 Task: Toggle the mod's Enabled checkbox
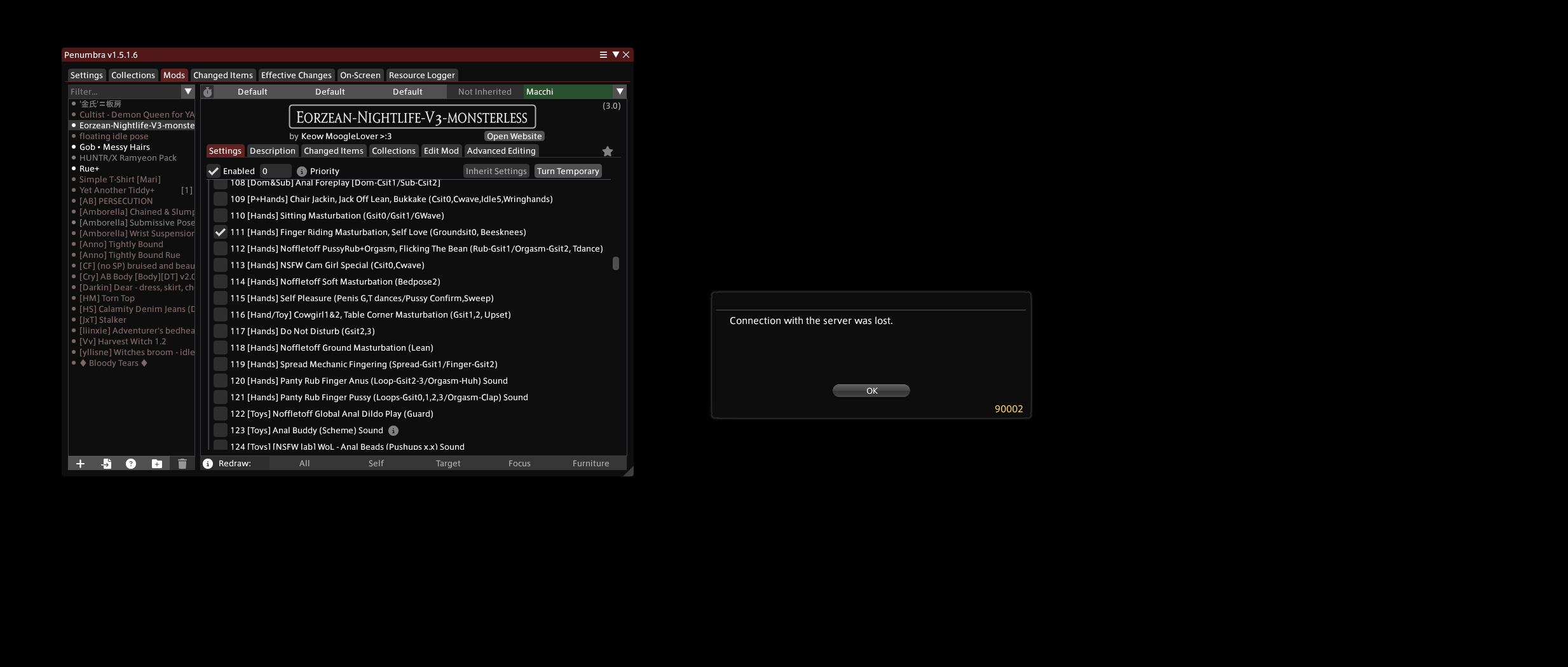tap(214, 171)
